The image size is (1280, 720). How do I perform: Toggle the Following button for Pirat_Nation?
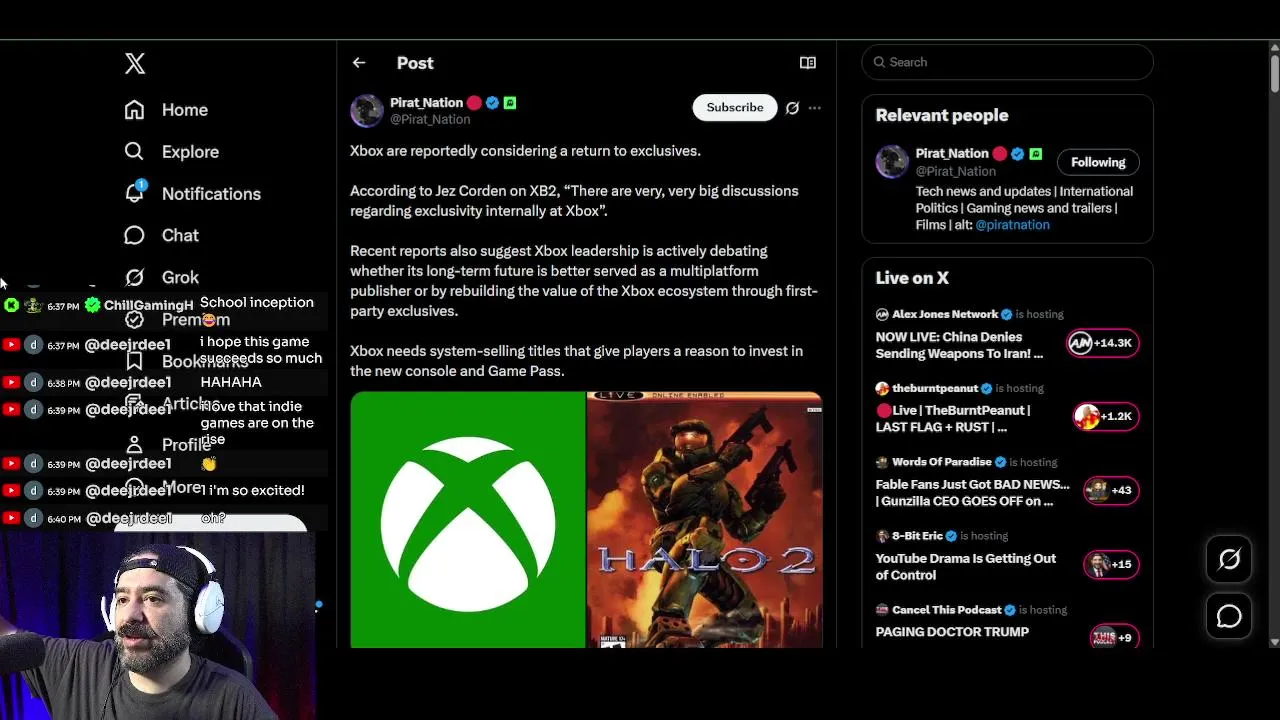coord(1098,162)
